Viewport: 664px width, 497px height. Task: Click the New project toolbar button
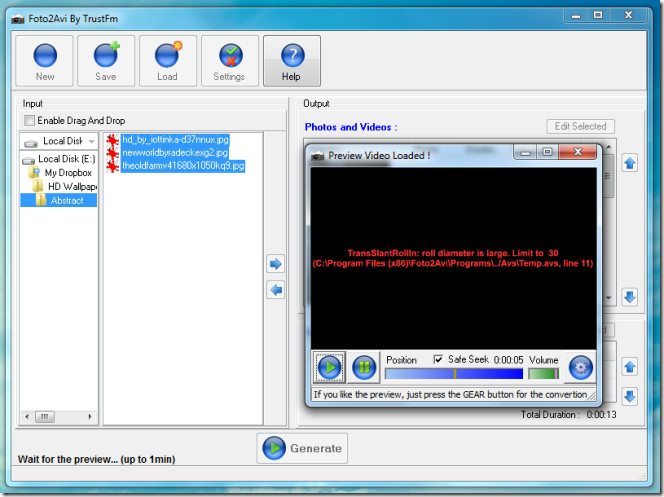(44, 61)
